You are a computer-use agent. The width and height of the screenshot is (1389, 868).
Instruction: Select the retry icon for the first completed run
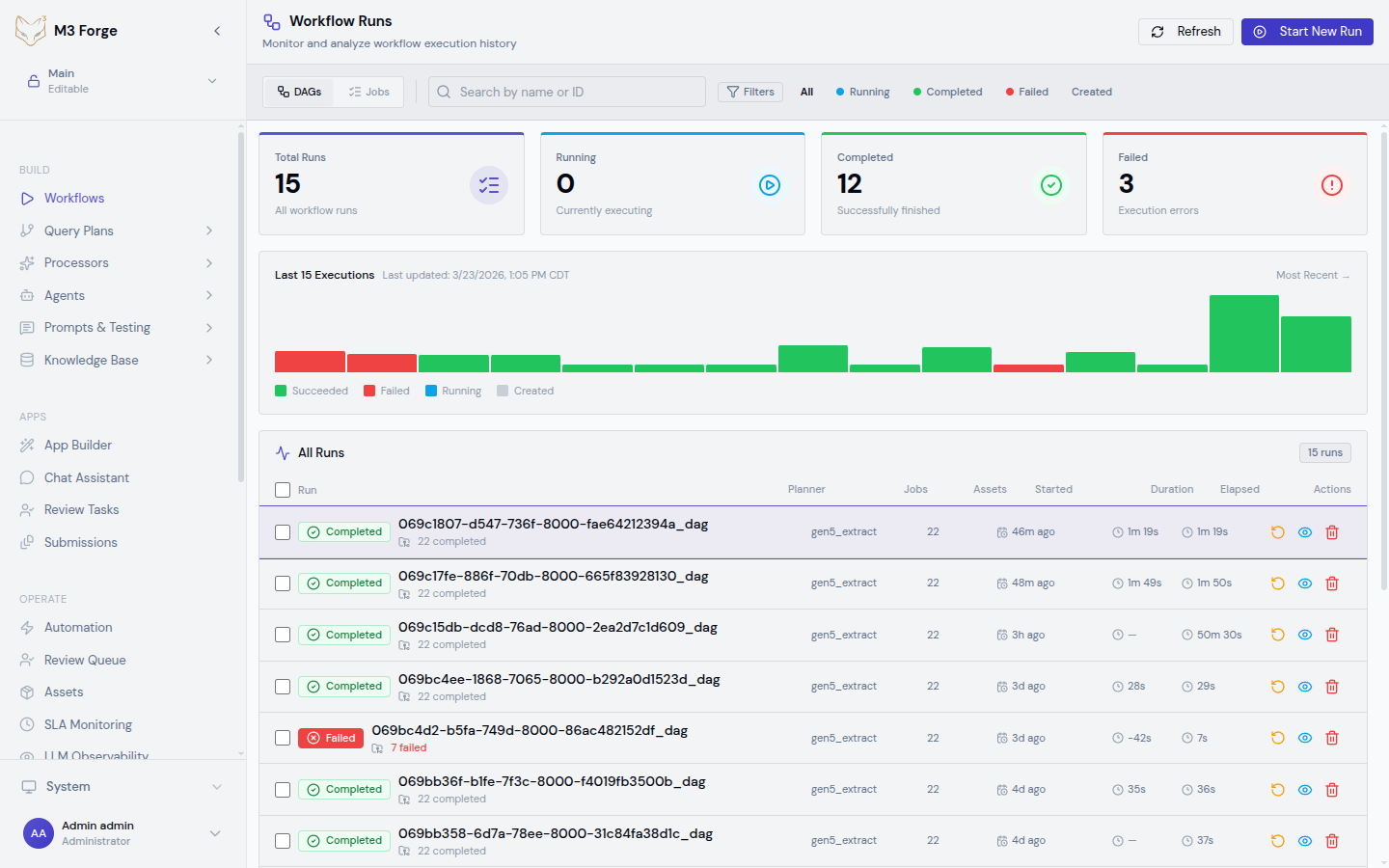1277,531
